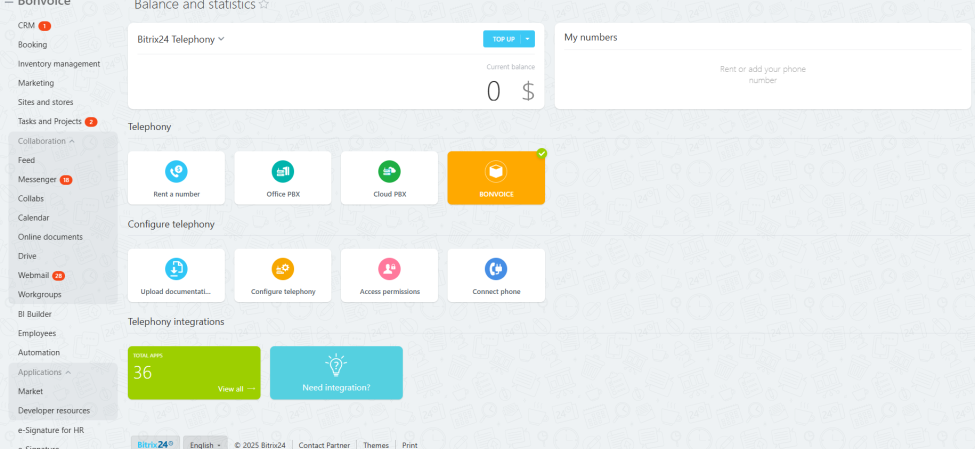Click the green checkmark on BONVOICE tile
975x449 pixels.
click(x=542, y=153)
